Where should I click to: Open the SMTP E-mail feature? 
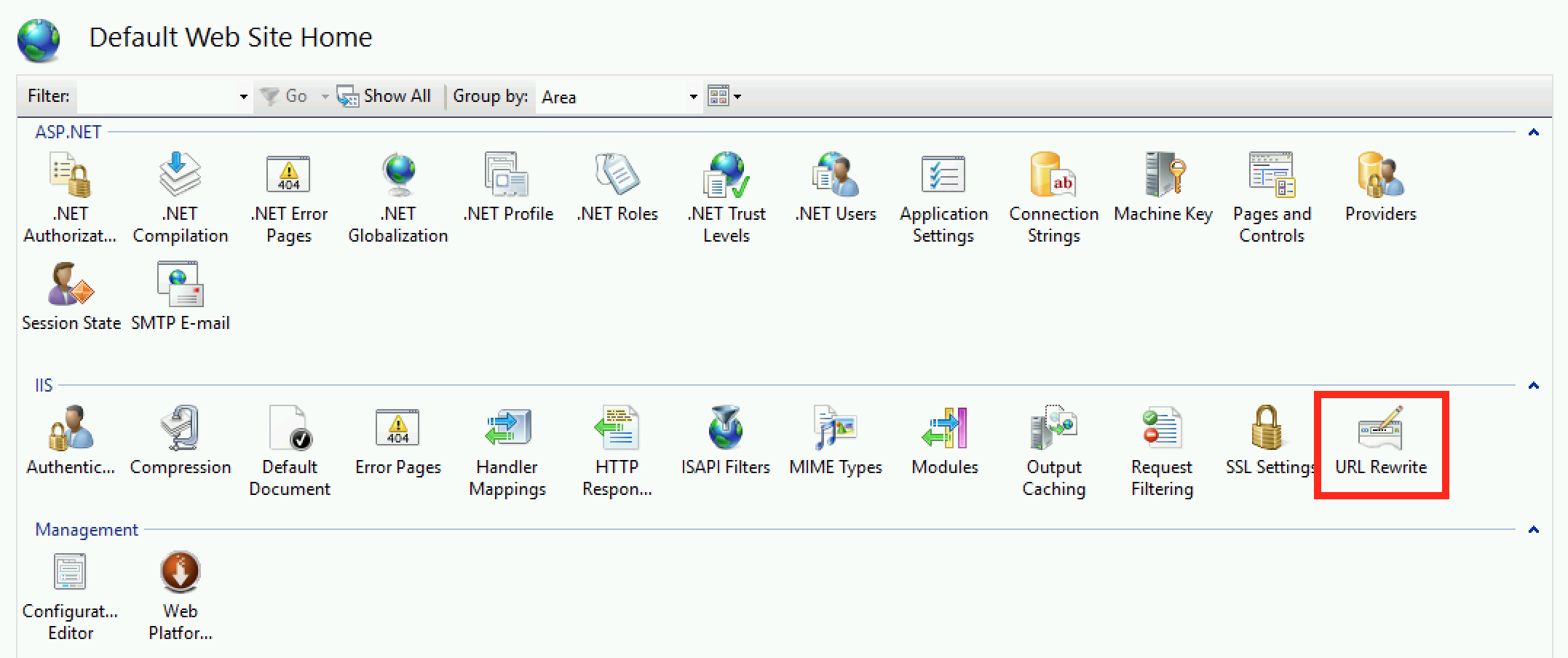pos(180,296)
